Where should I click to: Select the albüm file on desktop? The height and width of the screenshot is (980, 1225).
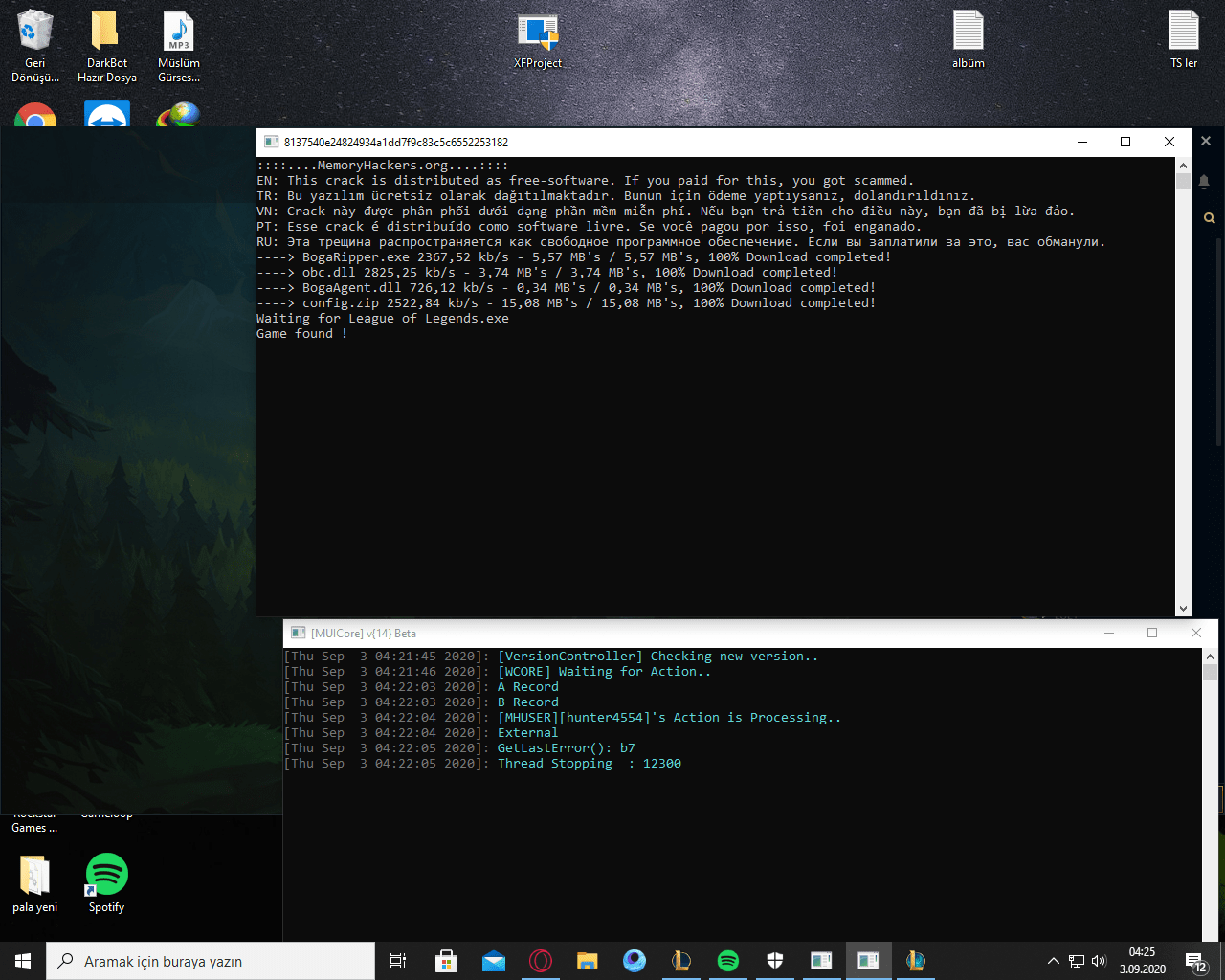click(x=969, y=40)
